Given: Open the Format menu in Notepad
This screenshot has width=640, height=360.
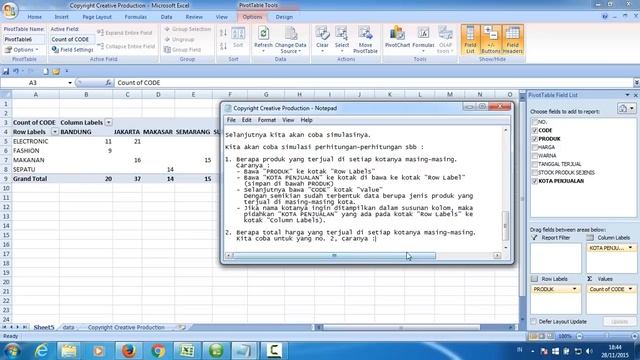Looking at the screenshot, I should (x=267, y=120).
